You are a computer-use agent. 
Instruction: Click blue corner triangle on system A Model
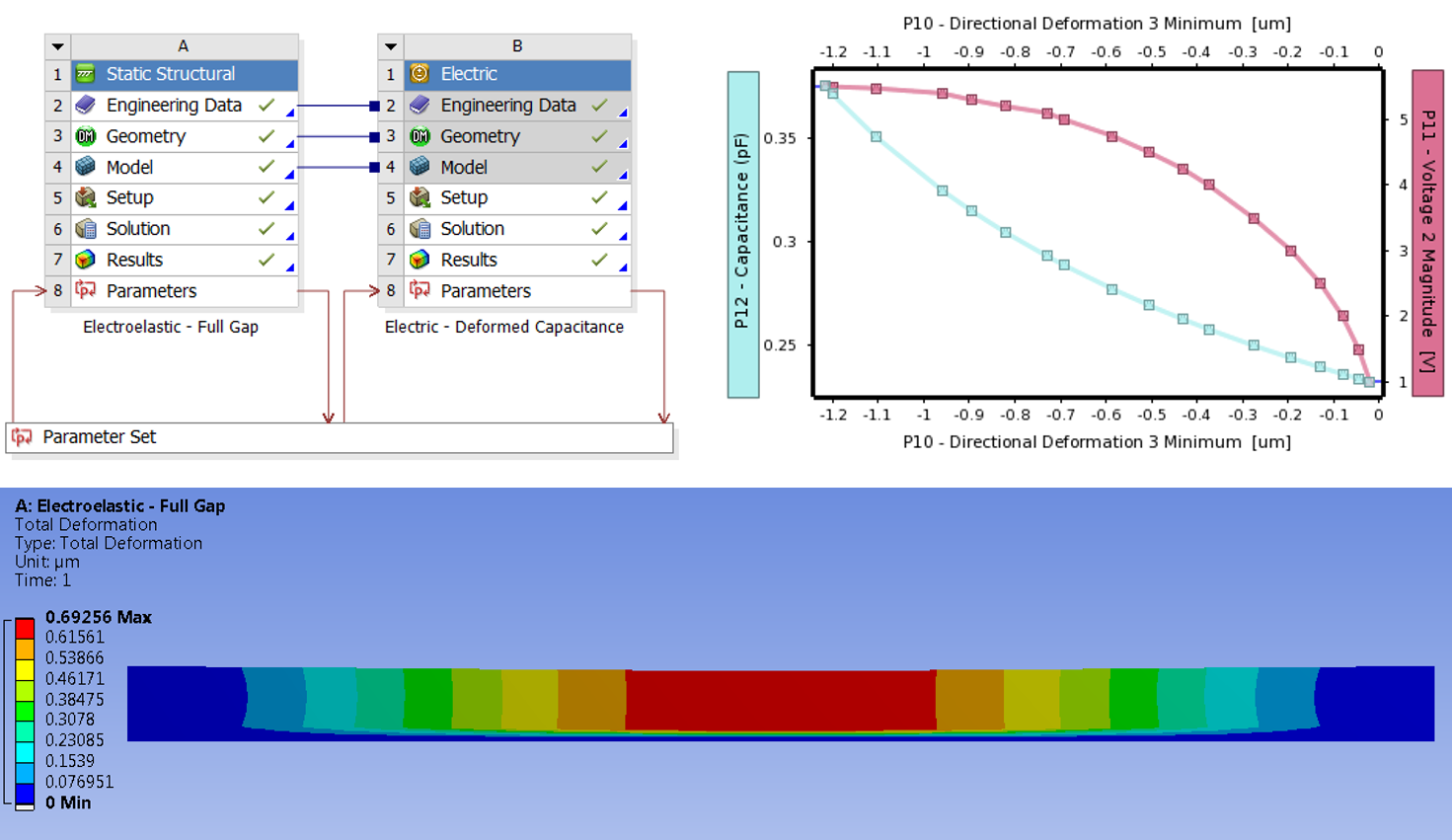point(290,175)
